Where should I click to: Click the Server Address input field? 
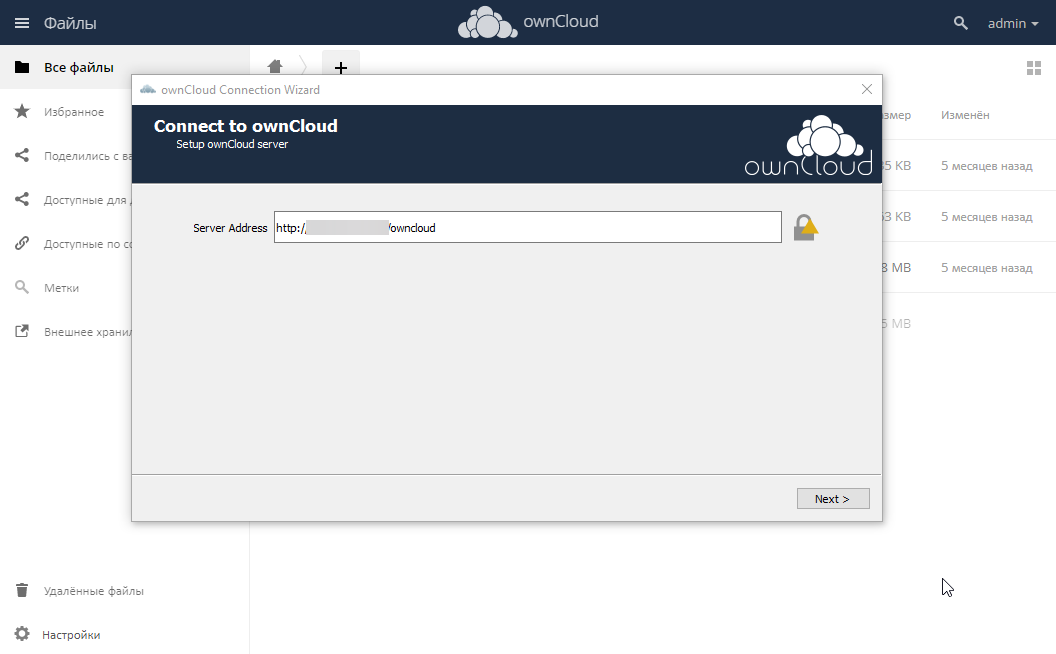527,228
